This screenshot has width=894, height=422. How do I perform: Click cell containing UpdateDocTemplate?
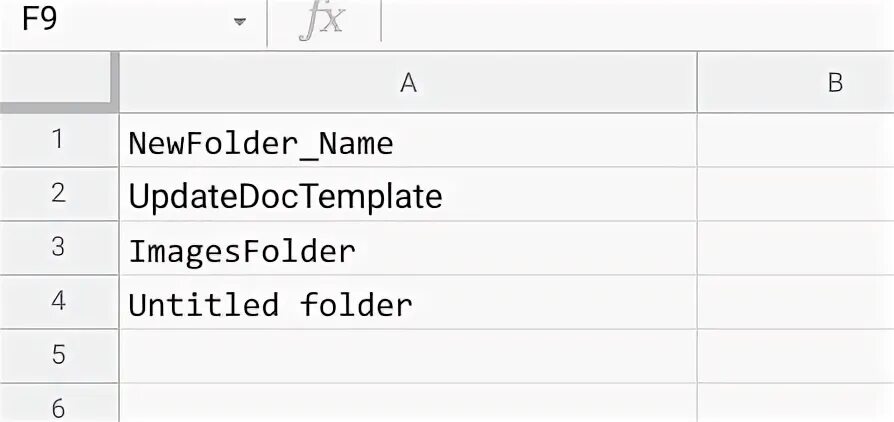[x=408, y=195]
